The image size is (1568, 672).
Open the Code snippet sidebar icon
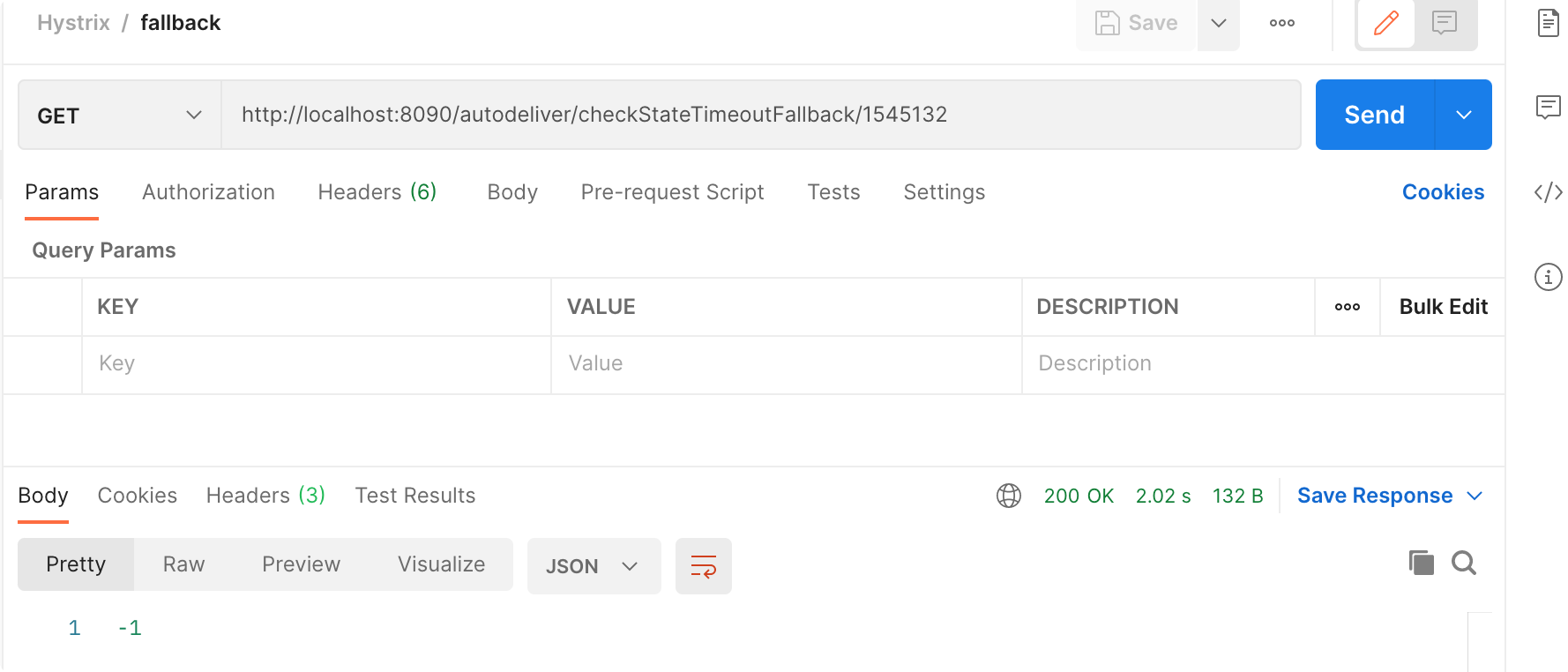[1549, 192]
